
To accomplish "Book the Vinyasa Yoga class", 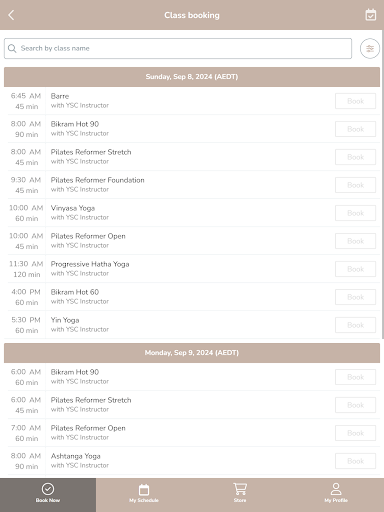I will coord(355,213).
